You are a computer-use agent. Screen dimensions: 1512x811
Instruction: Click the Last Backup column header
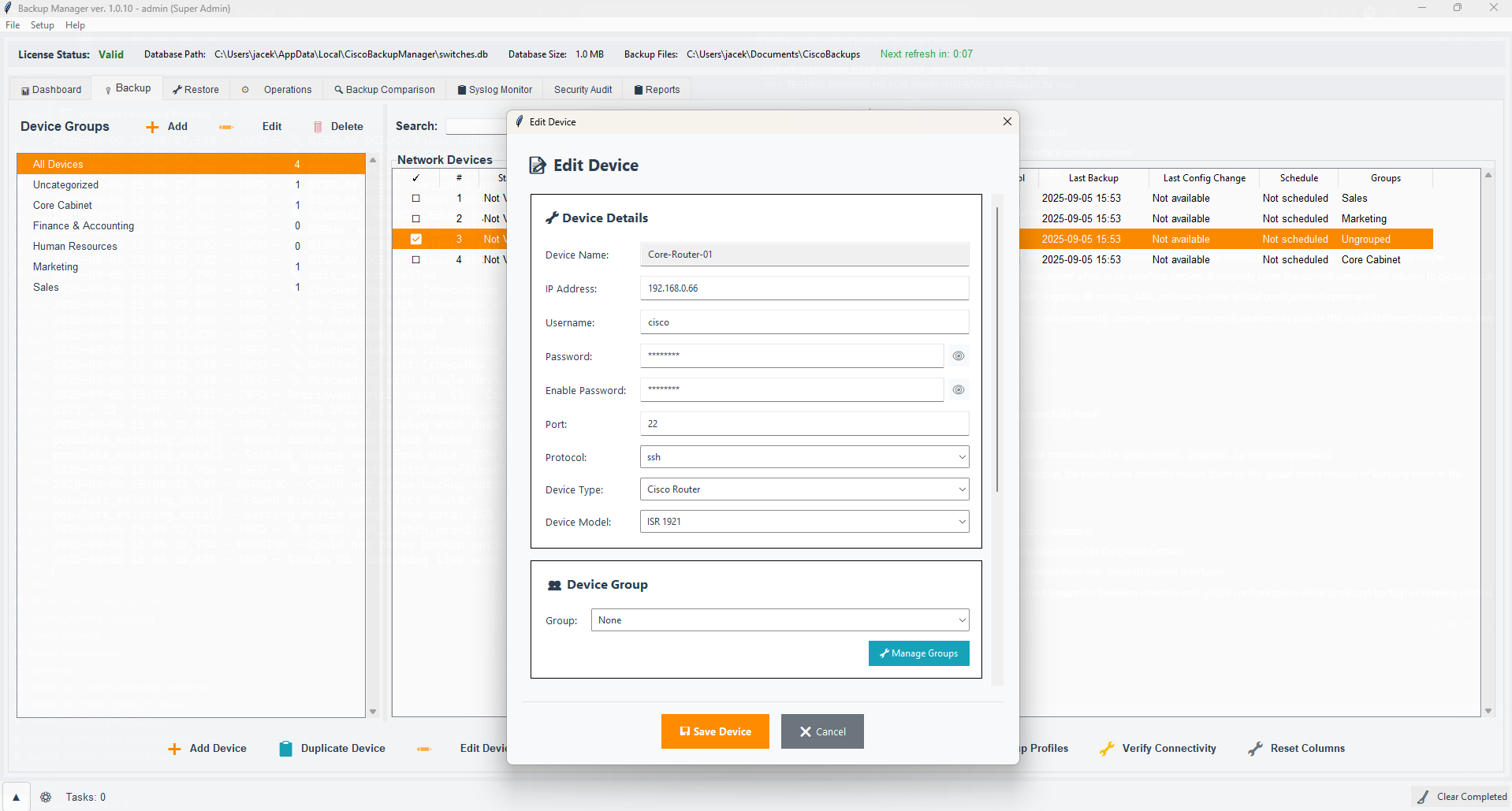1093,178
